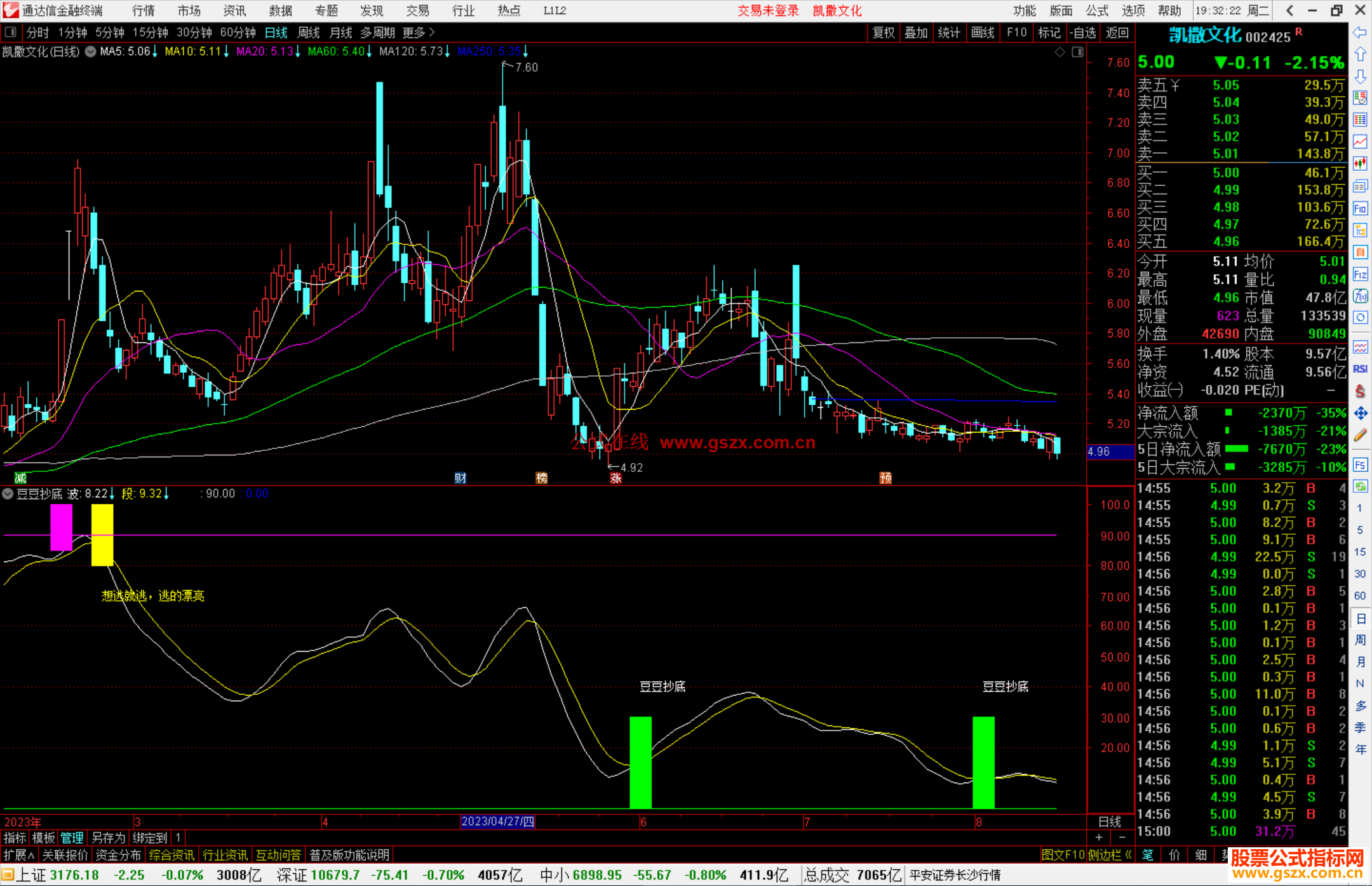Click the left arrow back icon in right sidebar
This screenshot has height=886, width=1372.
pos(1360,32)
